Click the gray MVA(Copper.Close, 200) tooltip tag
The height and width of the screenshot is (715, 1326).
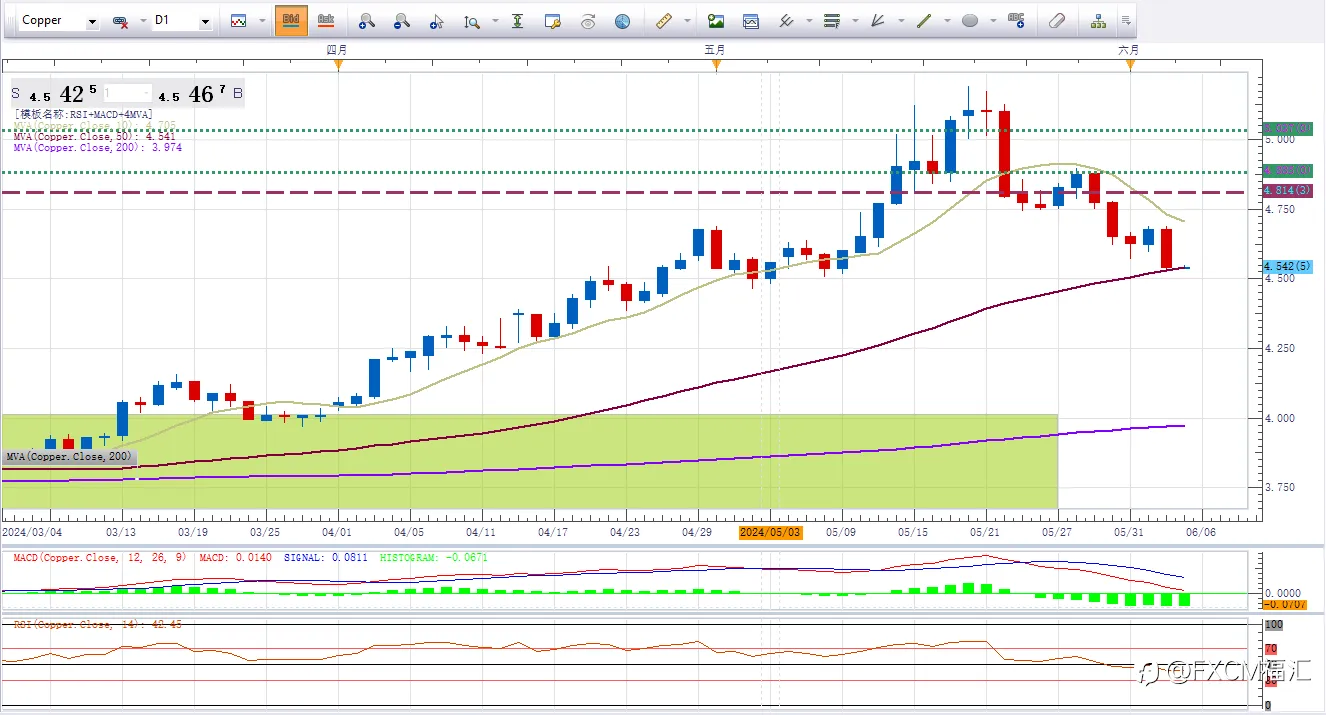70,457
